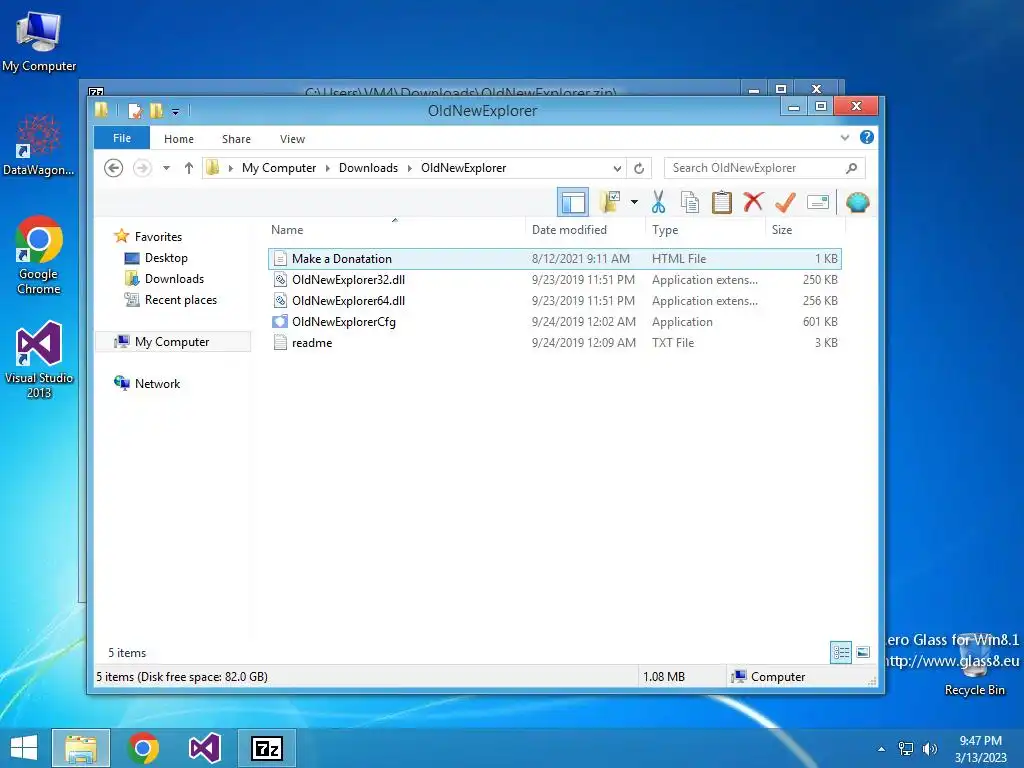Open the Customize Quick Access Toolbar dropdown

175,112
